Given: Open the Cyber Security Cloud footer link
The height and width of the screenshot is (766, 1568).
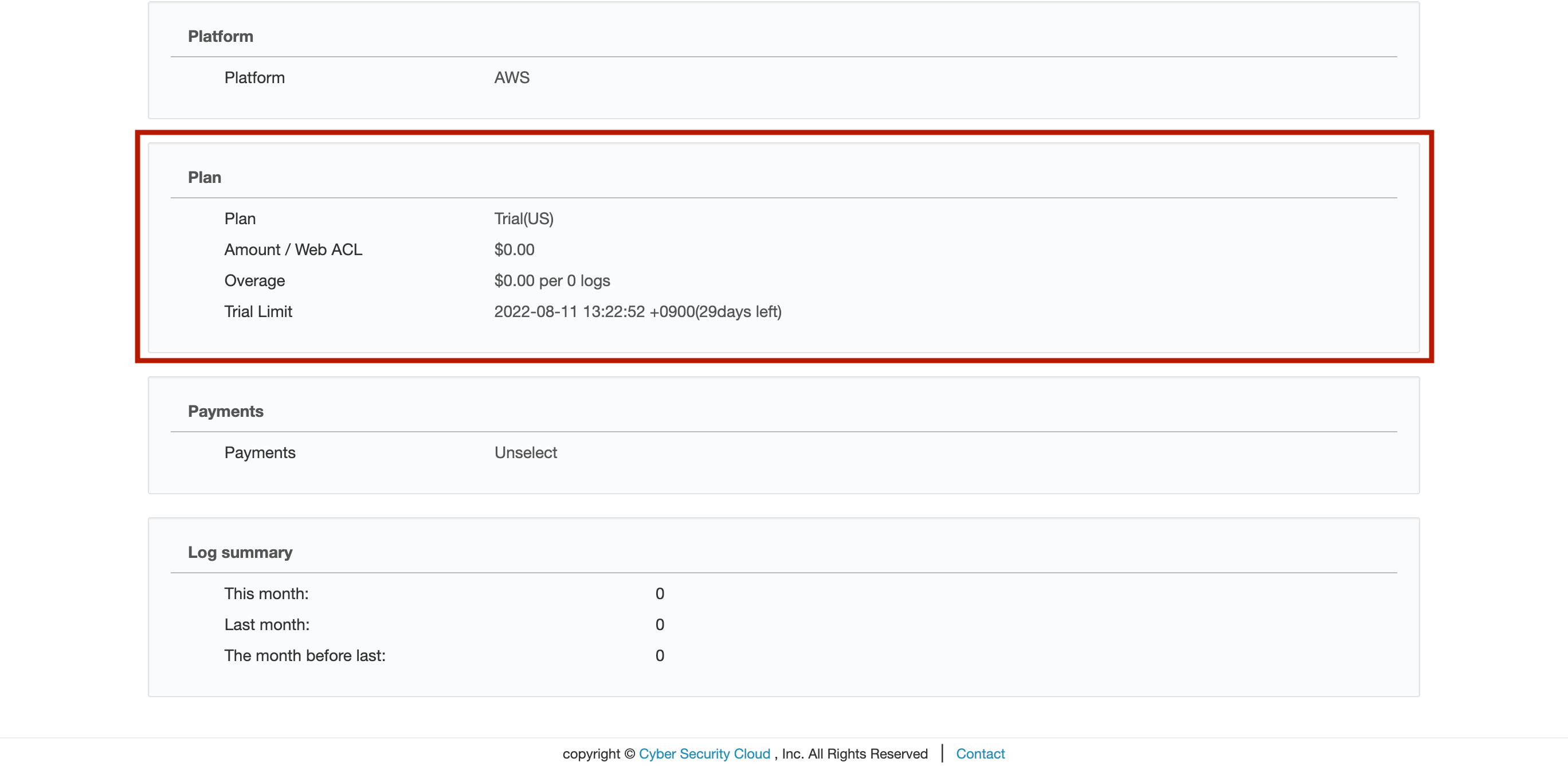Looking at the screenshot, I should coord(704,753).
